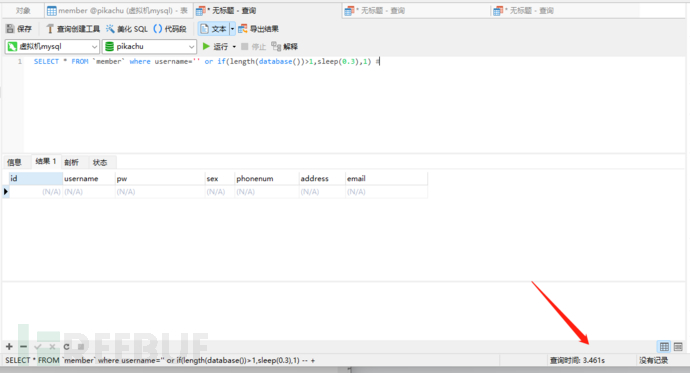
Task: Switch to the member @pikachu table tab
Action: [118, 11]
